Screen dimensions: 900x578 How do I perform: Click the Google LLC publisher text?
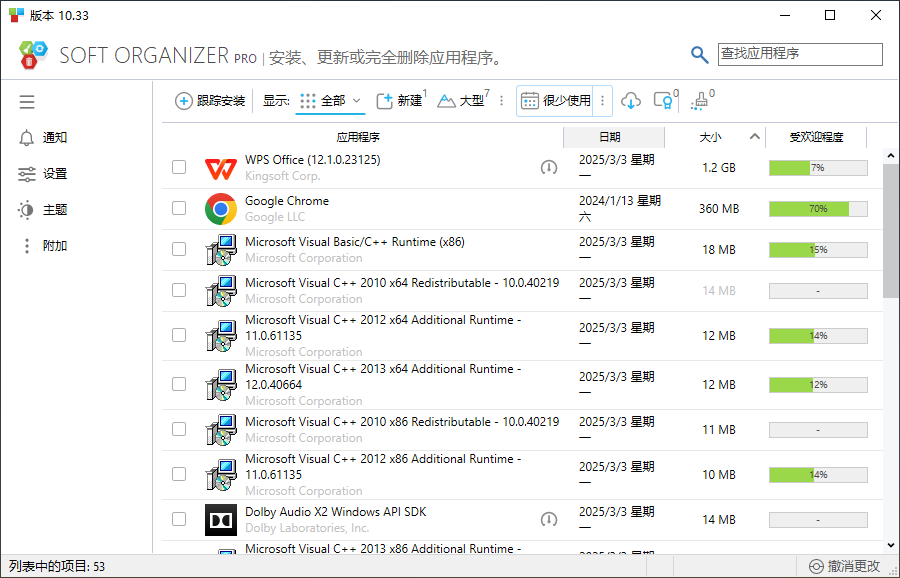point(275,217)
